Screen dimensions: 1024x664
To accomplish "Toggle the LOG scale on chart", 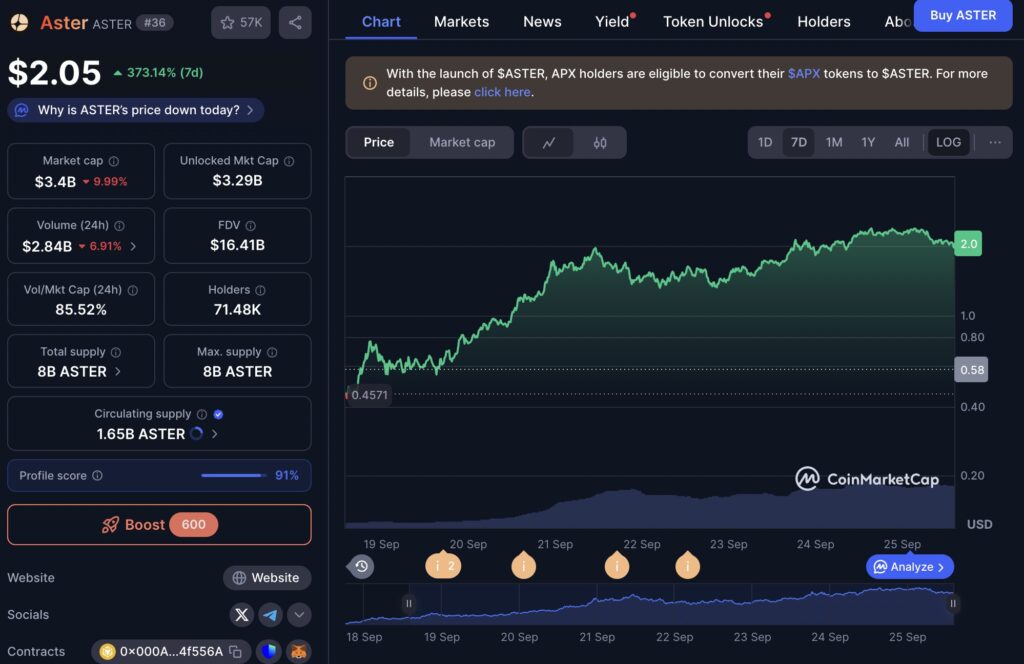I will [x=948, y=142].
